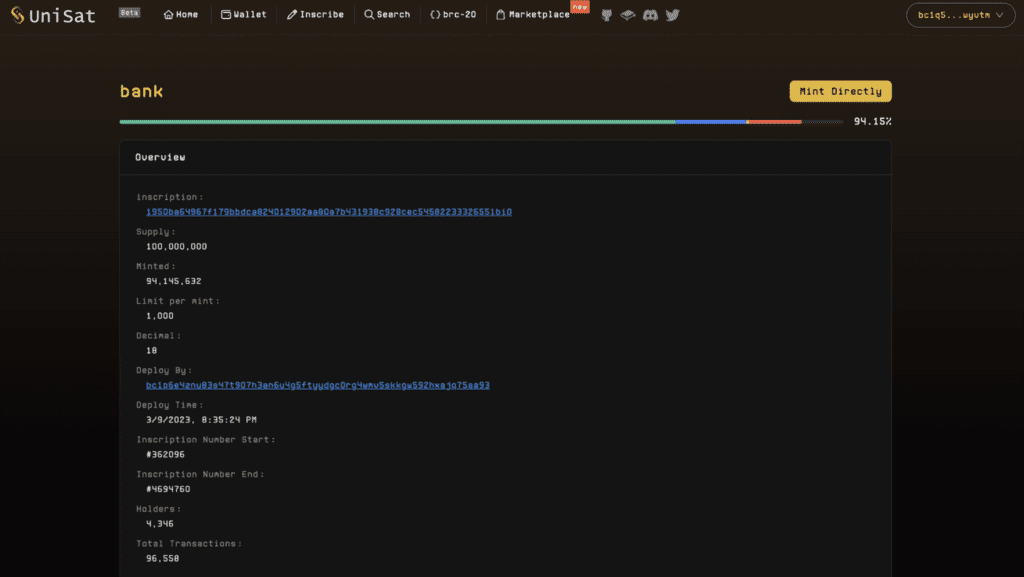Open the Twitter bird icon
Viewport: 1024px width, 577px height.
coord(673,14)
